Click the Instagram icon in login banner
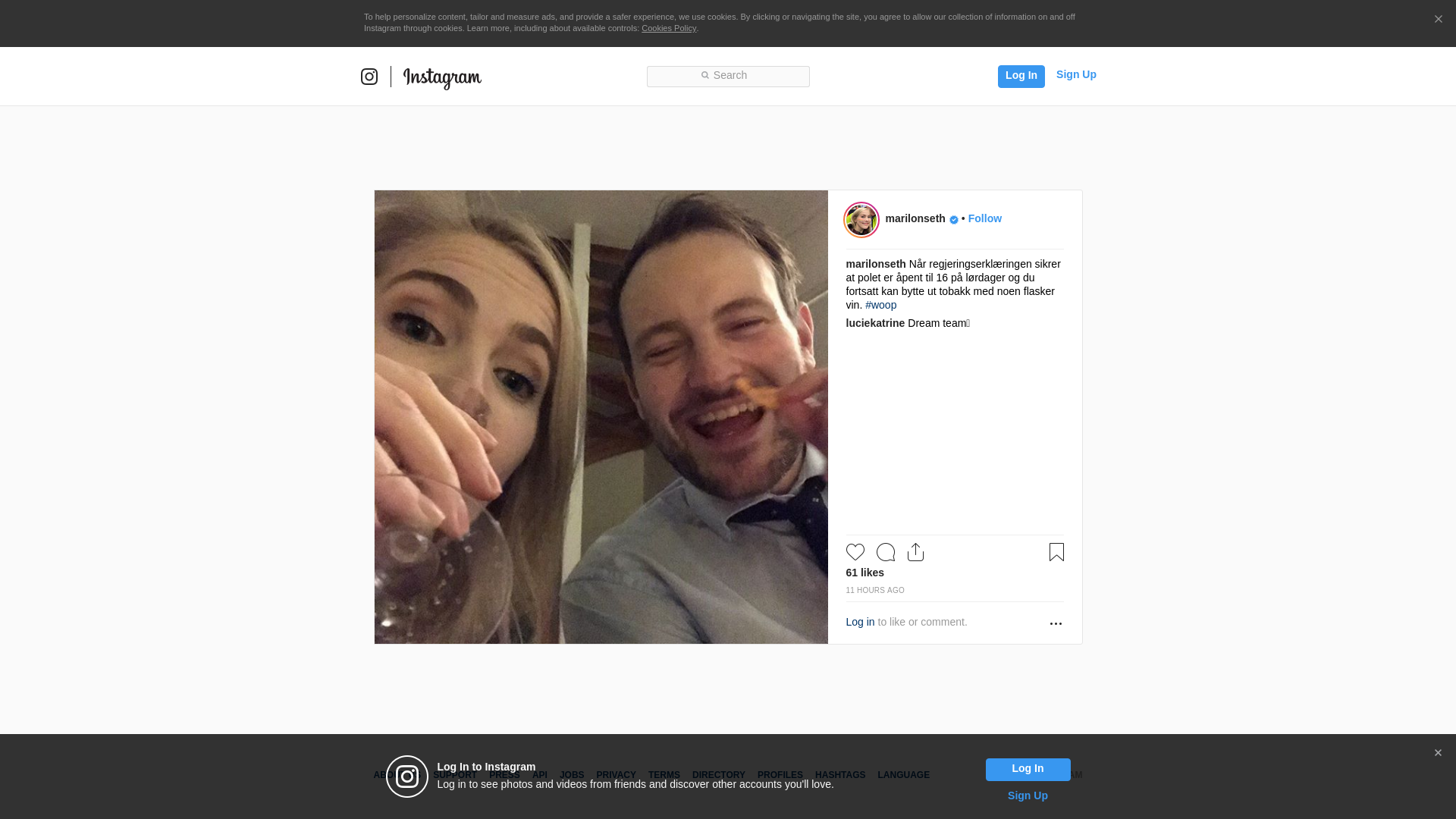 click(407, 777)
